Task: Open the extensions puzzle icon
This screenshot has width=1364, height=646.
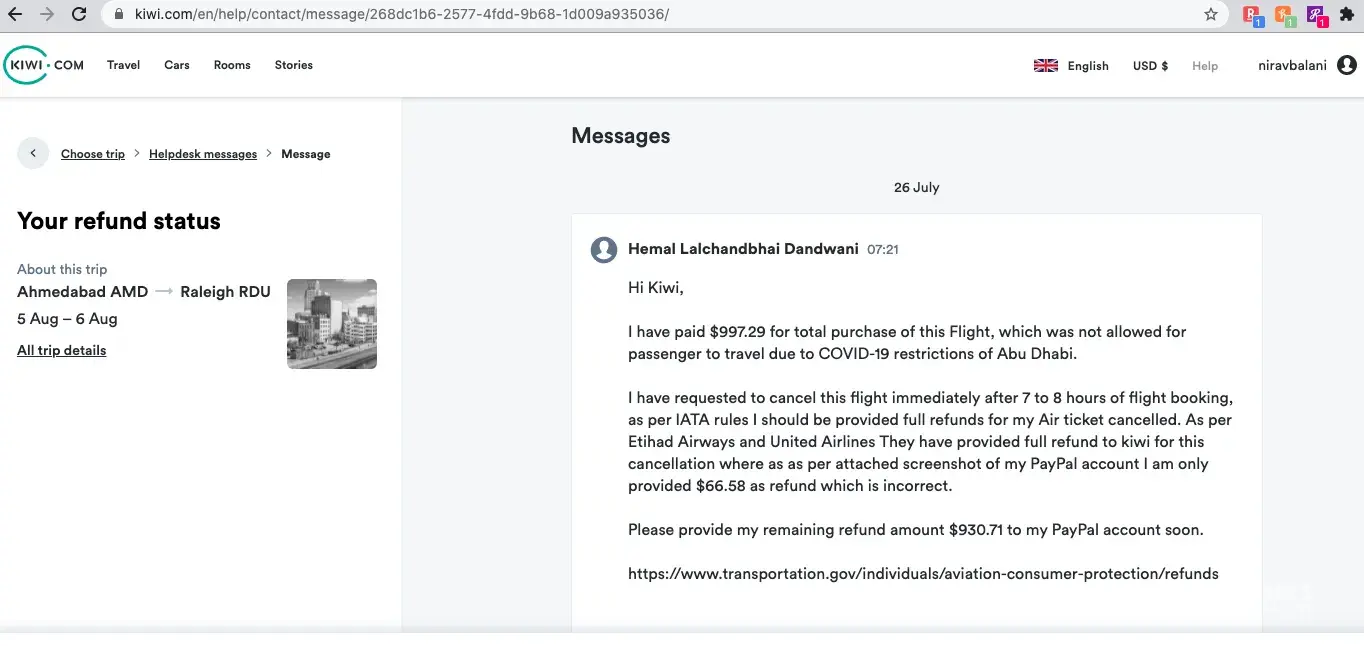Action: 1346,15
